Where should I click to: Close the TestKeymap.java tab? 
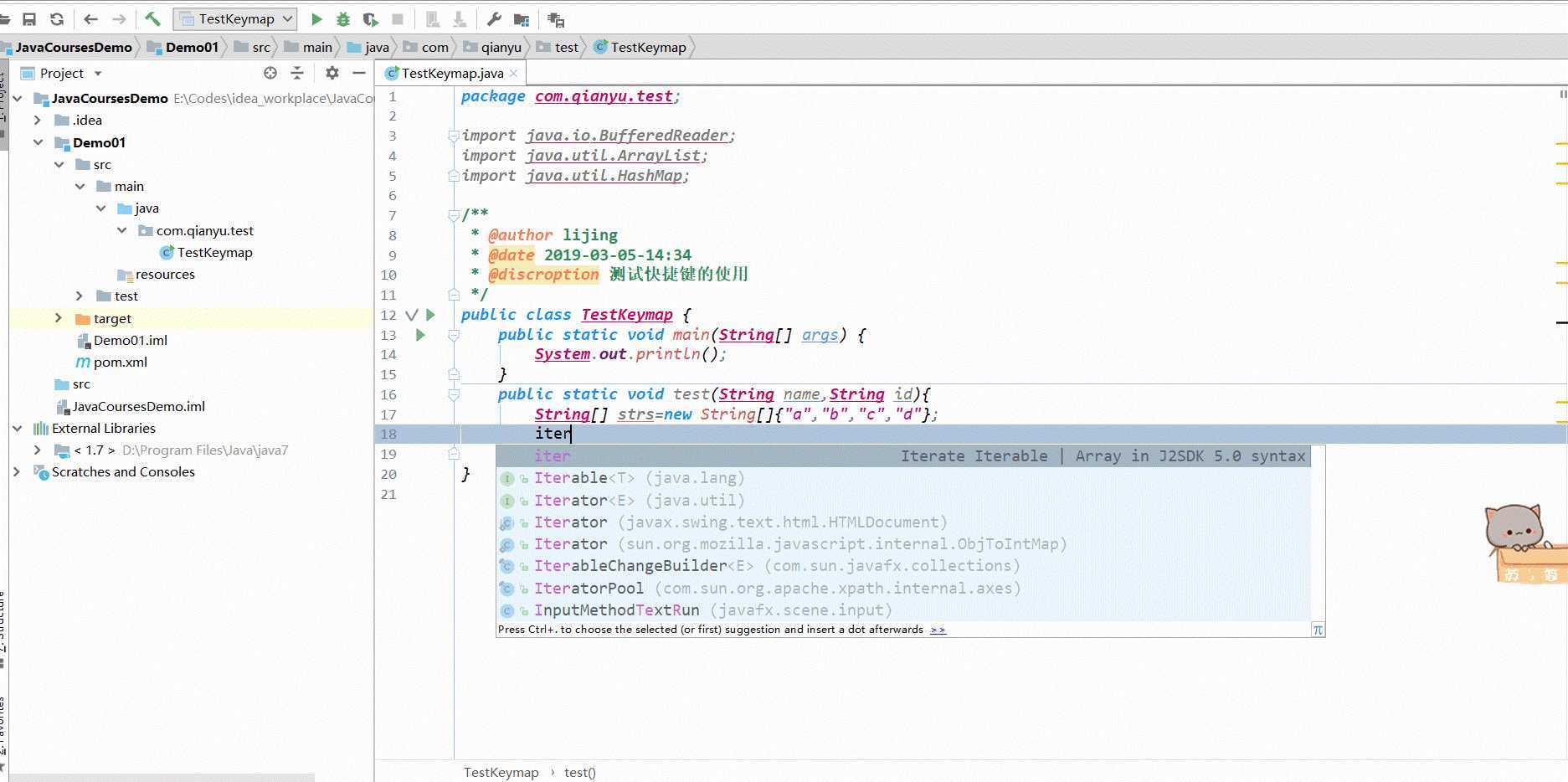513,74
